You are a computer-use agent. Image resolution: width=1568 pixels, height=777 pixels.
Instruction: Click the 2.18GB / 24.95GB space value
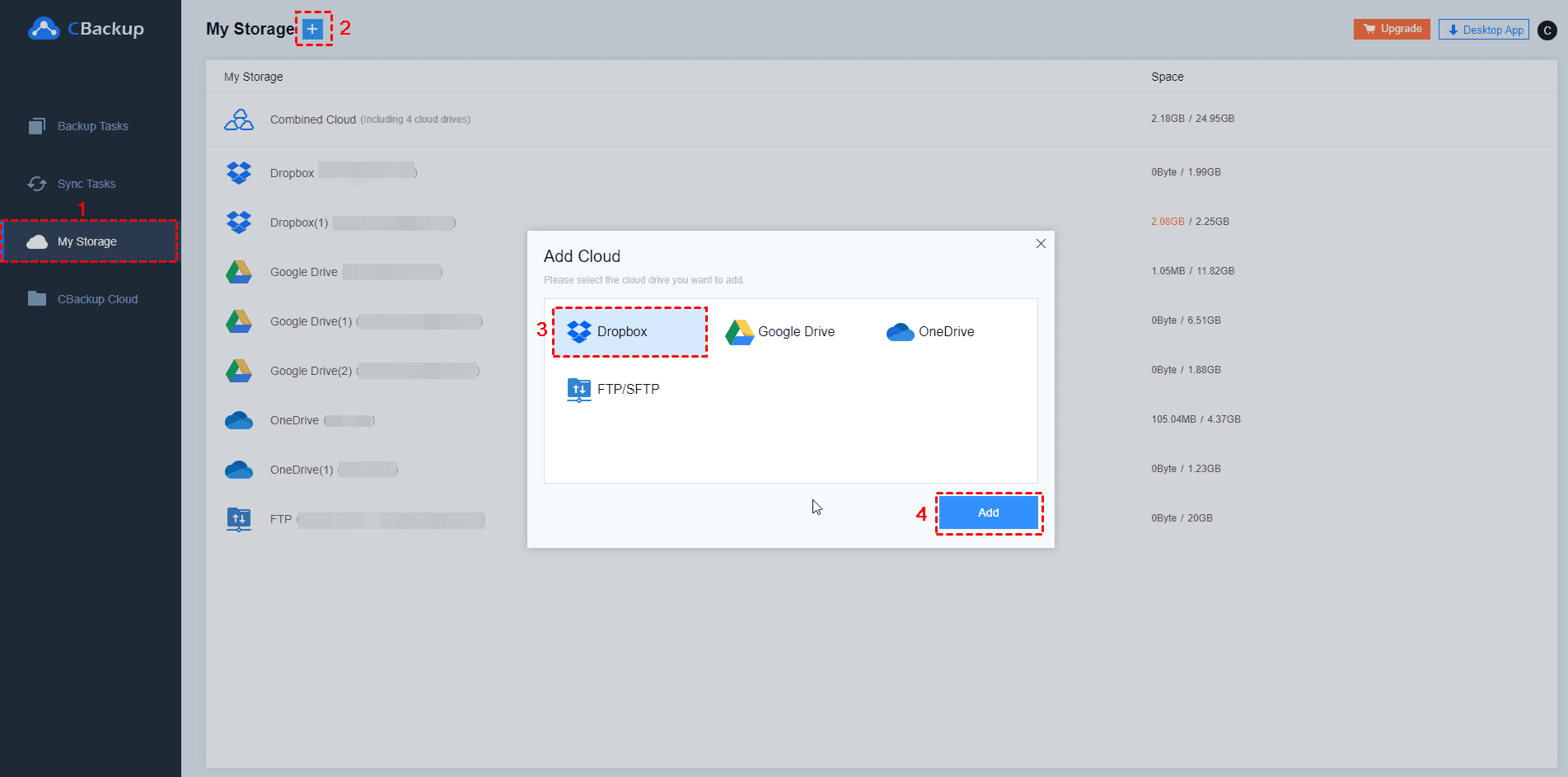[x=1193, y=119]
